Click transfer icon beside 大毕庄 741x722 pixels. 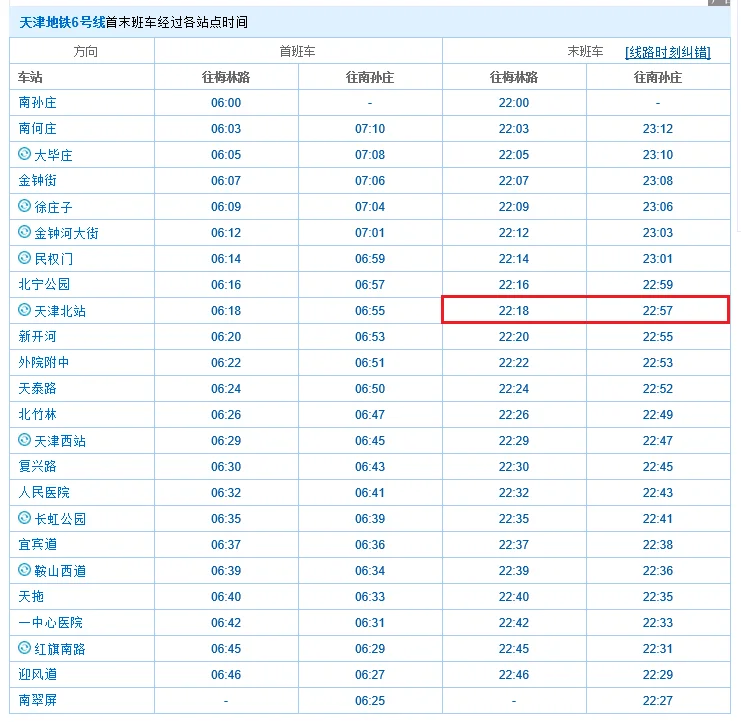[x=24, y=154]
